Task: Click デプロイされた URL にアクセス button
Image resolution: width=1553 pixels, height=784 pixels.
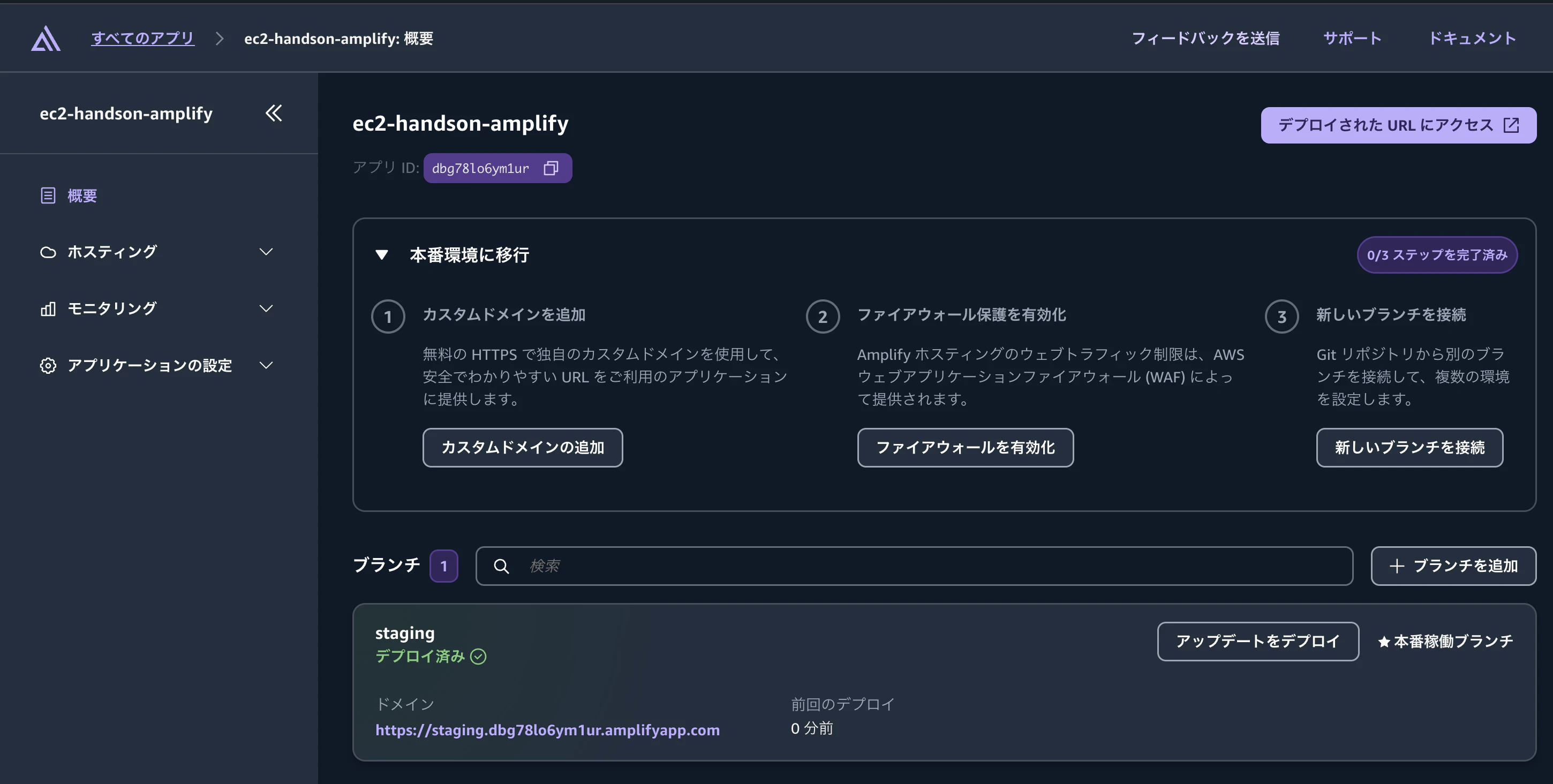Action: click(1399, 125)
